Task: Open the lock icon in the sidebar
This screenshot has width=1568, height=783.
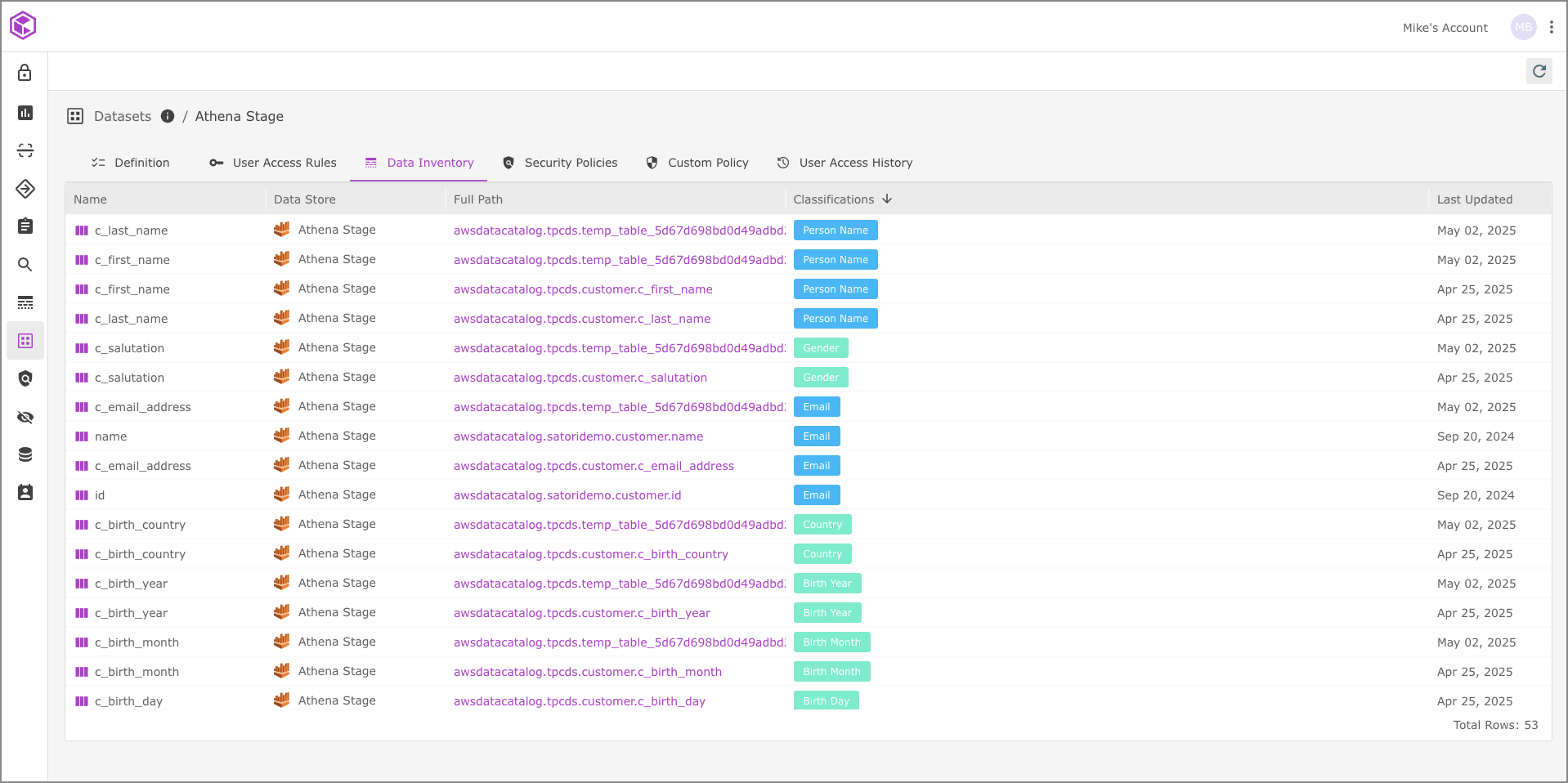Action: pos(25,73)
